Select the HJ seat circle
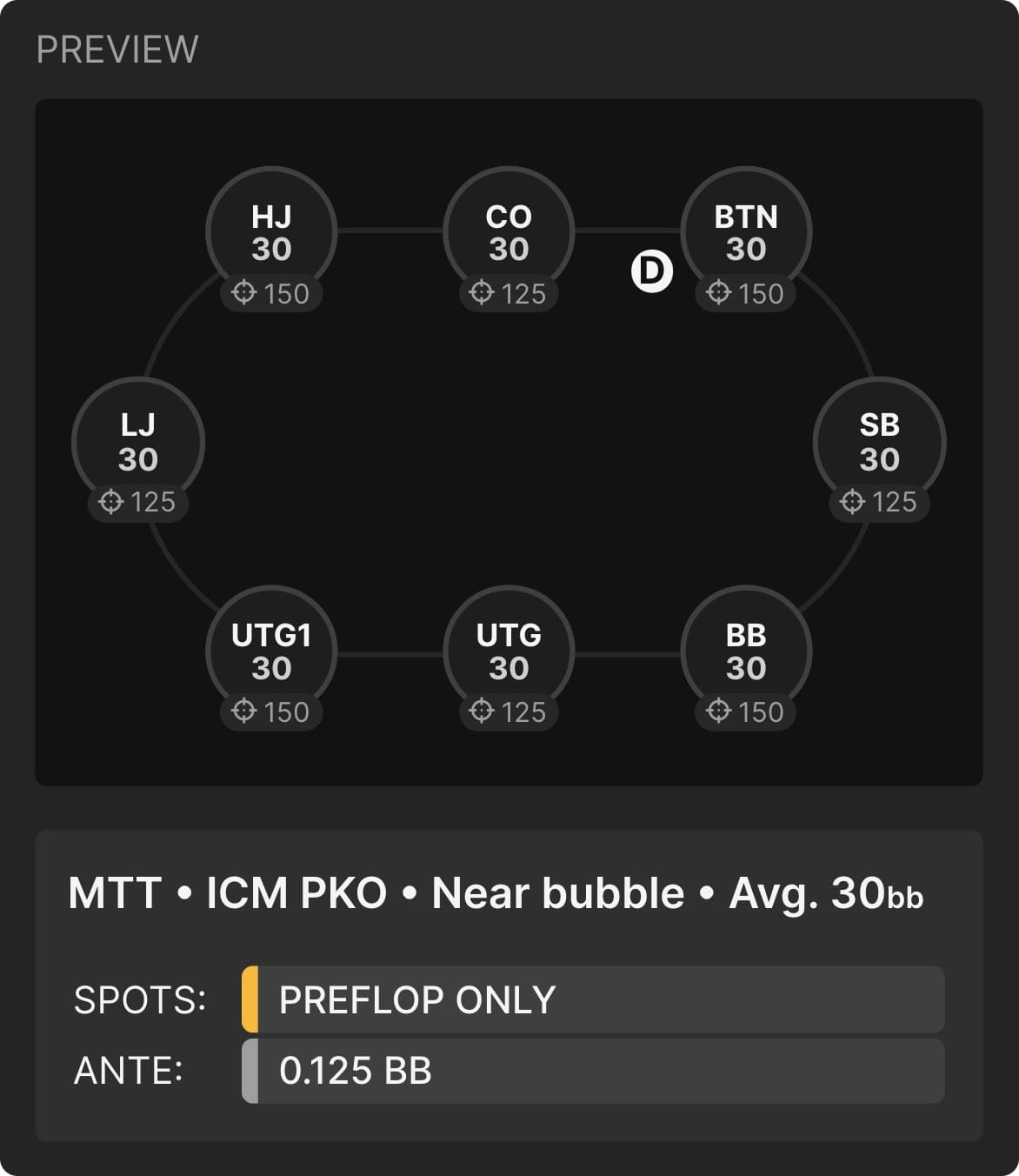Screen dimensions: 1019x1176 271,232
